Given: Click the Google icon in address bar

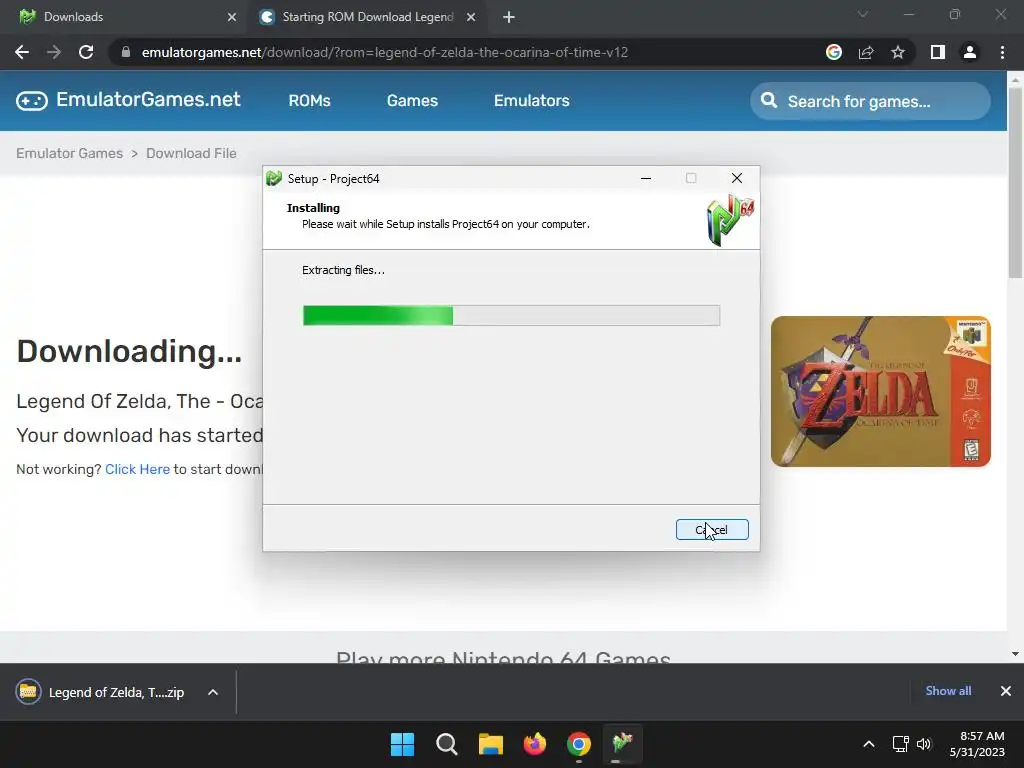Looking at the screenshot, I should click(x=834, y=52).
